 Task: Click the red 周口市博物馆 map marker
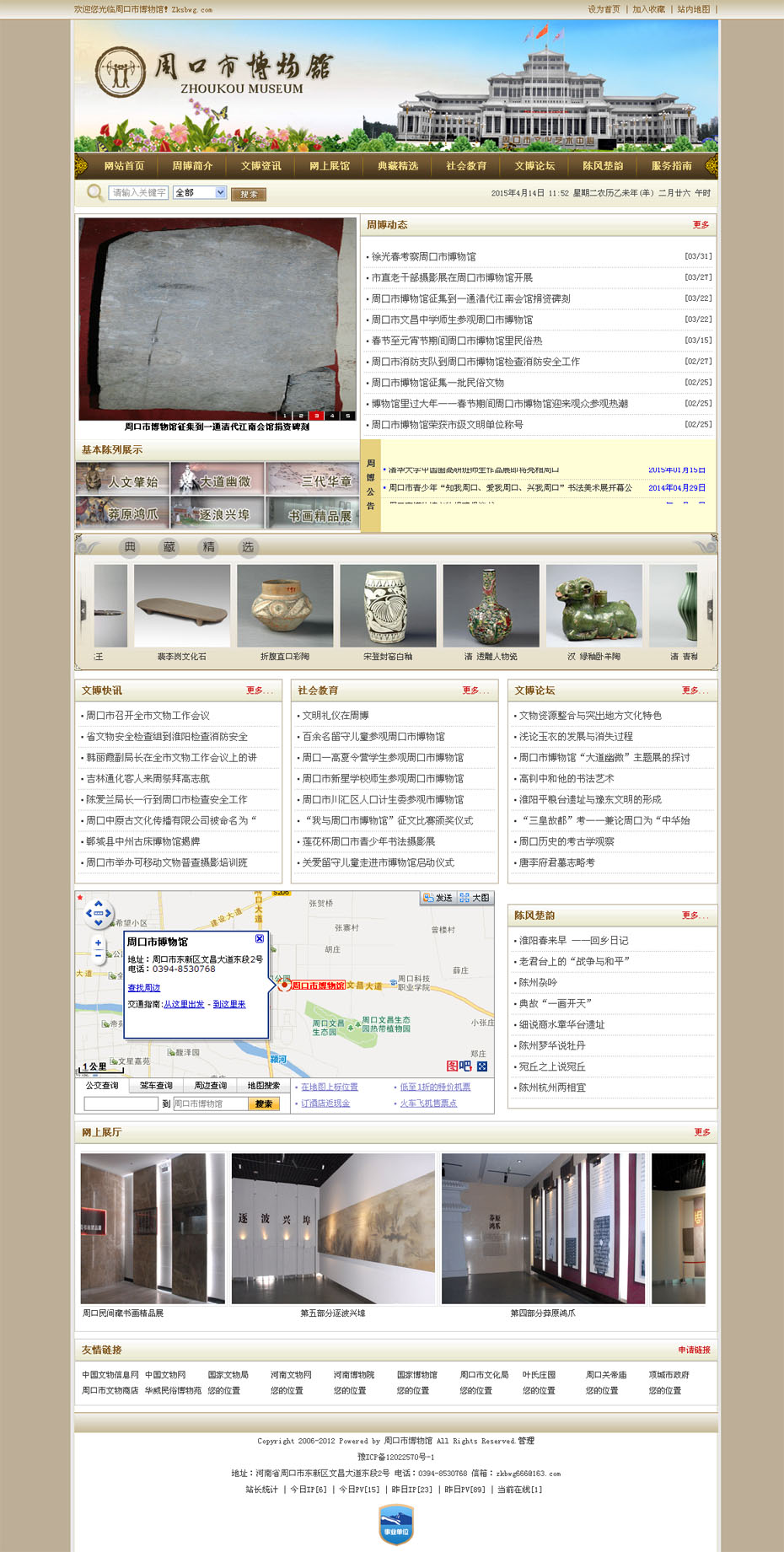(x=285, y=984)
